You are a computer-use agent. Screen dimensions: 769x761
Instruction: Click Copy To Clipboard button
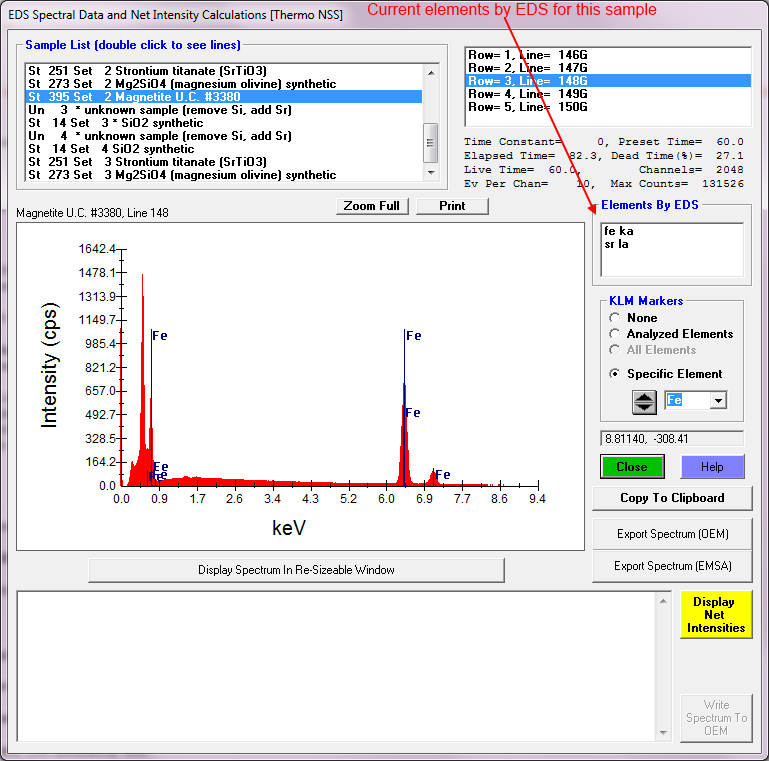(672, 498)
